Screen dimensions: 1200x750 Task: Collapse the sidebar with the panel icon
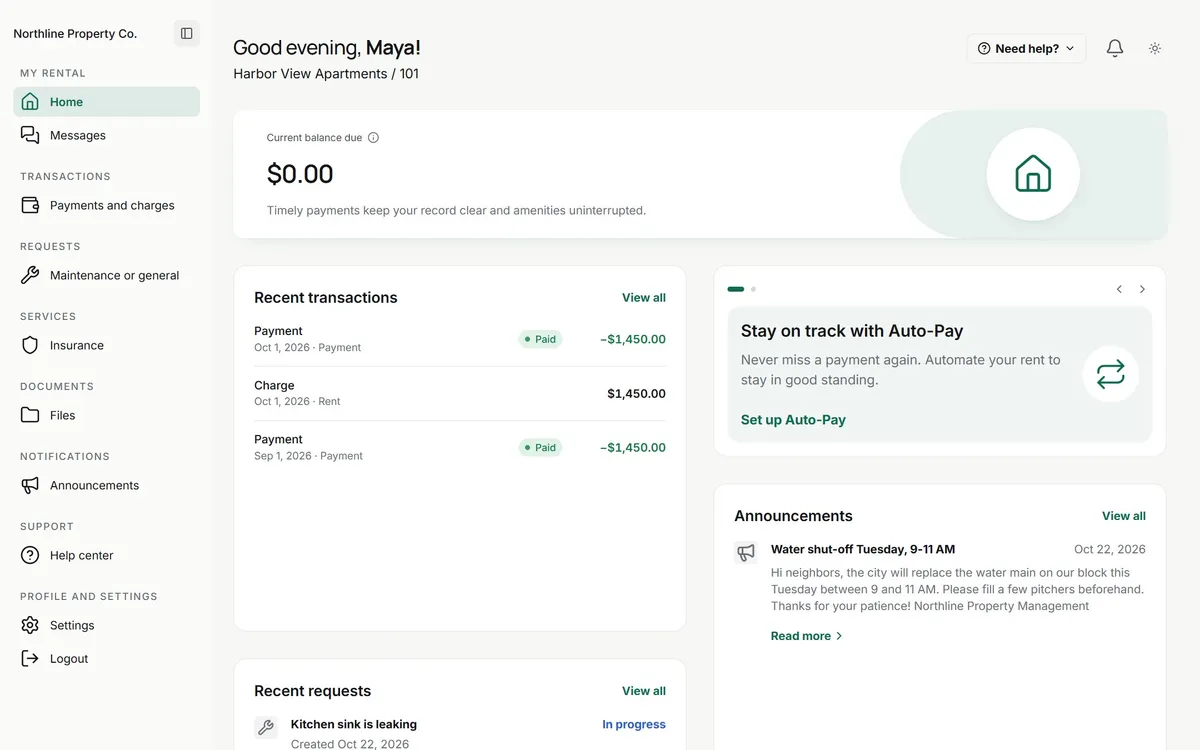pos(186,33)
